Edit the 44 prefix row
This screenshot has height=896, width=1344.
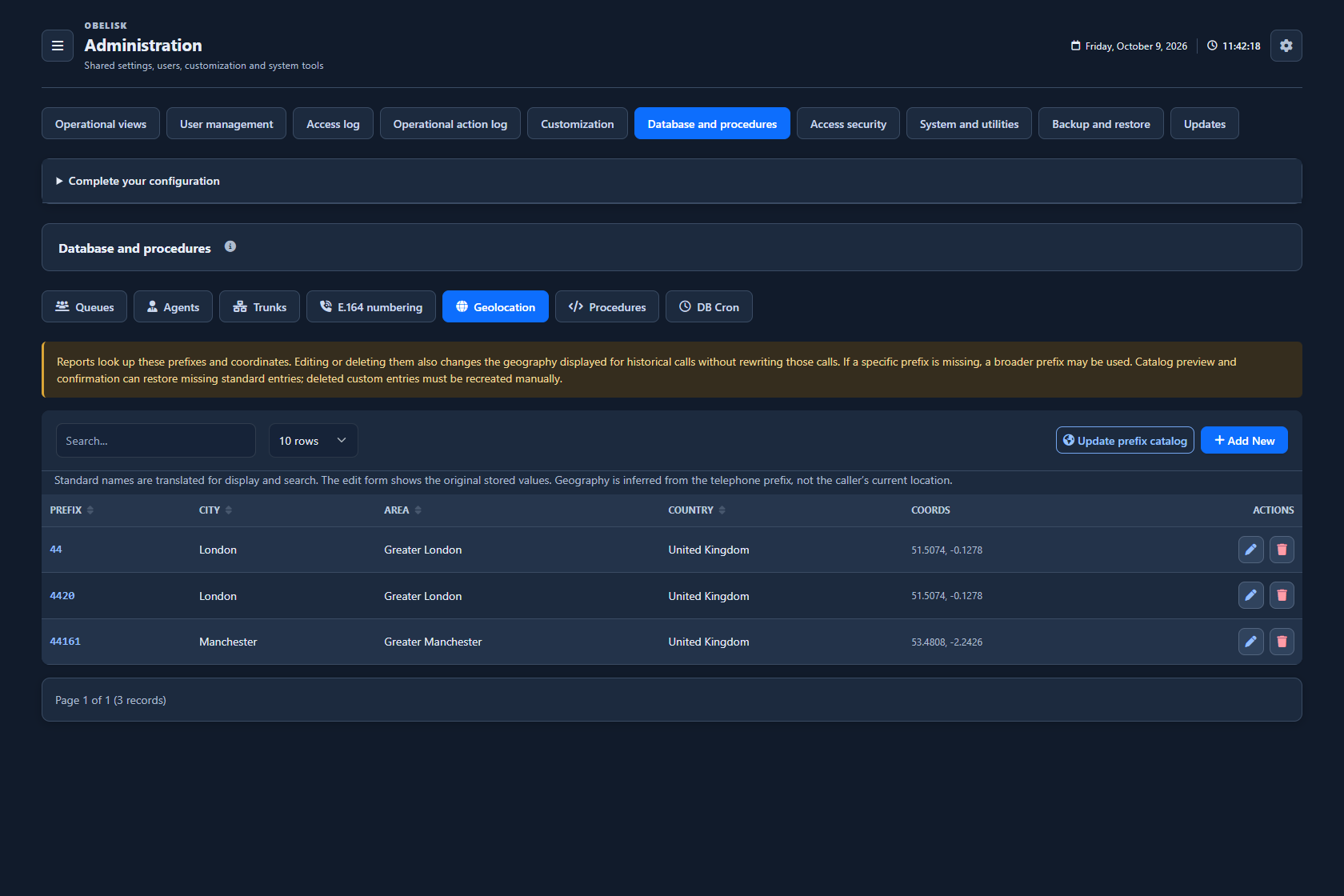tap(1250, 550)
